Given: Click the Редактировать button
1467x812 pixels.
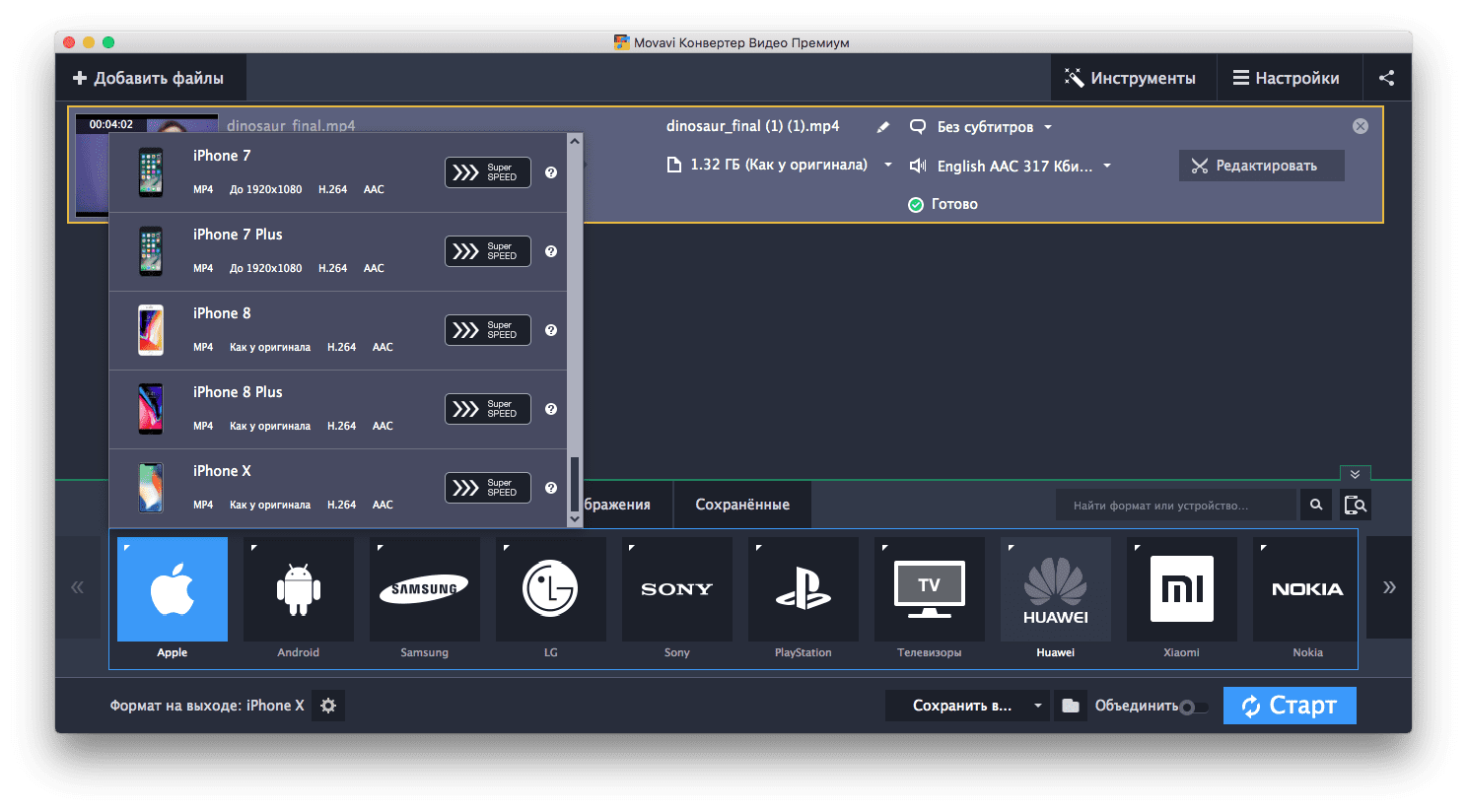Looking at the screenshot, I should [x=1262, y=166].
